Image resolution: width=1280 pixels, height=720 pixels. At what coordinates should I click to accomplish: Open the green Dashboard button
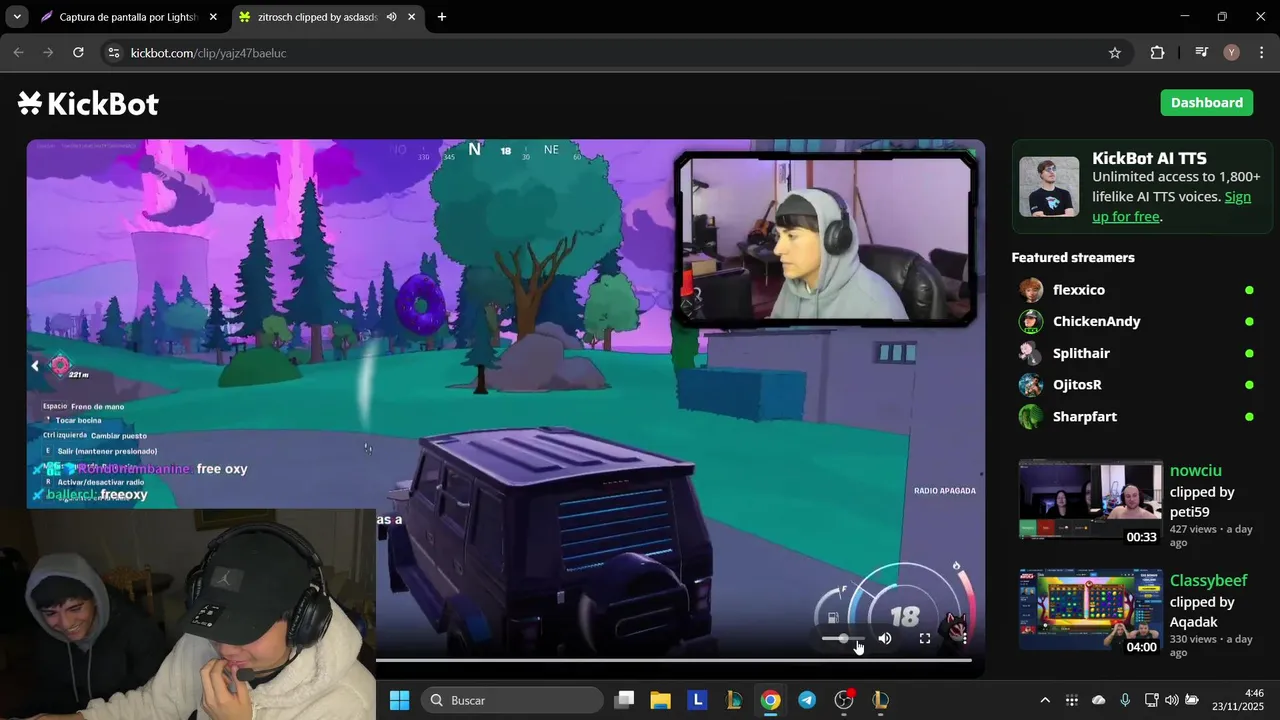click(x=1206, y=103)
